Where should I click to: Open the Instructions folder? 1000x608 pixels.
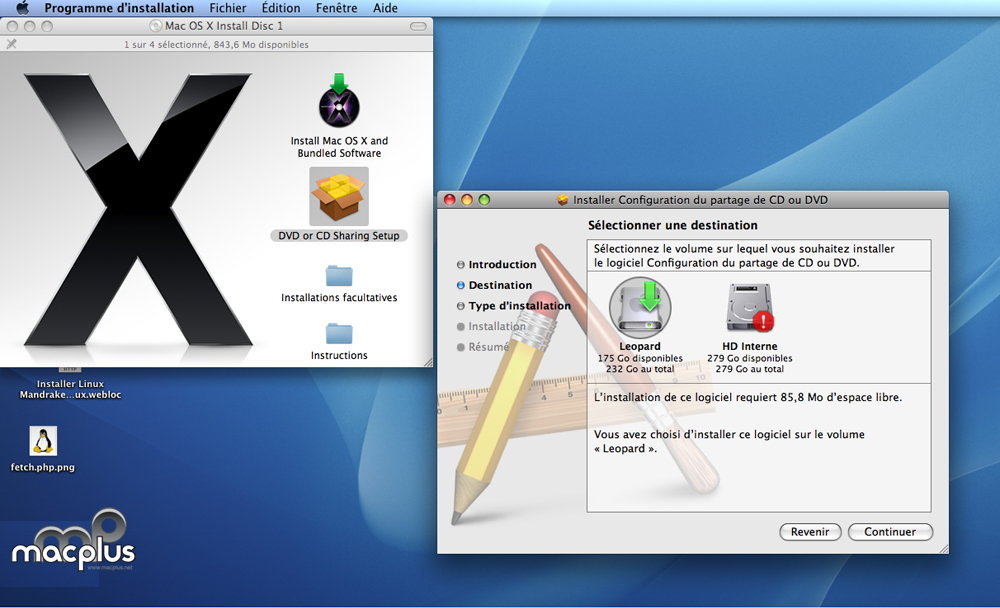click(339, 333)
